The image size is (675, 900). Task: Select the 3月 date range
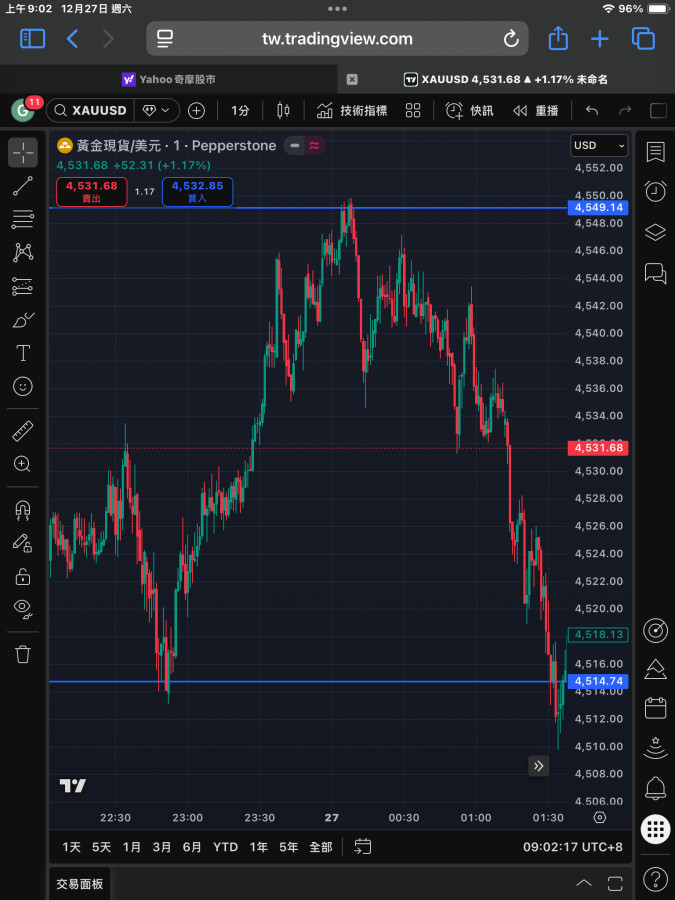[x=162, y=847]
